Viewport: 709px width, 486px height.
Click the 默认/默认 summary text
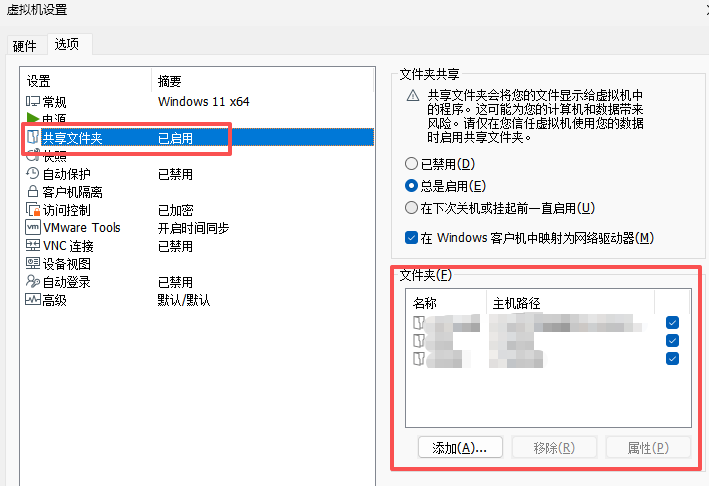coord(184,300)
